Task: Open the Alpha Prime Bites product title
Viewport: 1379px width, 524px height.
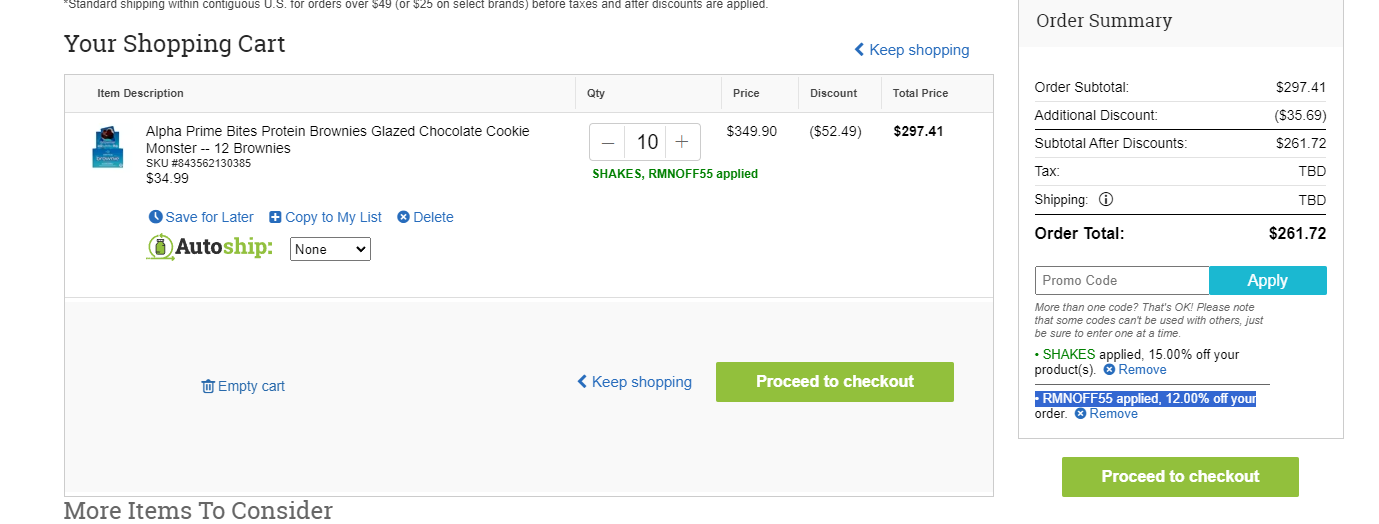Action: [338, 140]
